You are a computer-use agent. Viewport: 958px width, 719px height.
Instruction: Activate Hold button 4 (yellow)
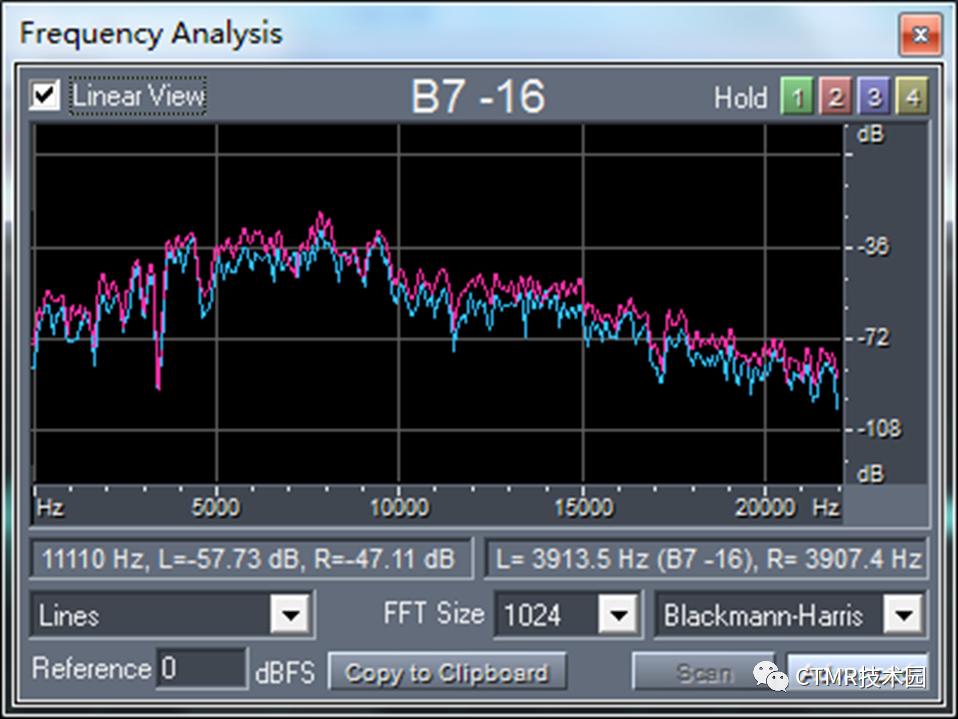[912, 96]
